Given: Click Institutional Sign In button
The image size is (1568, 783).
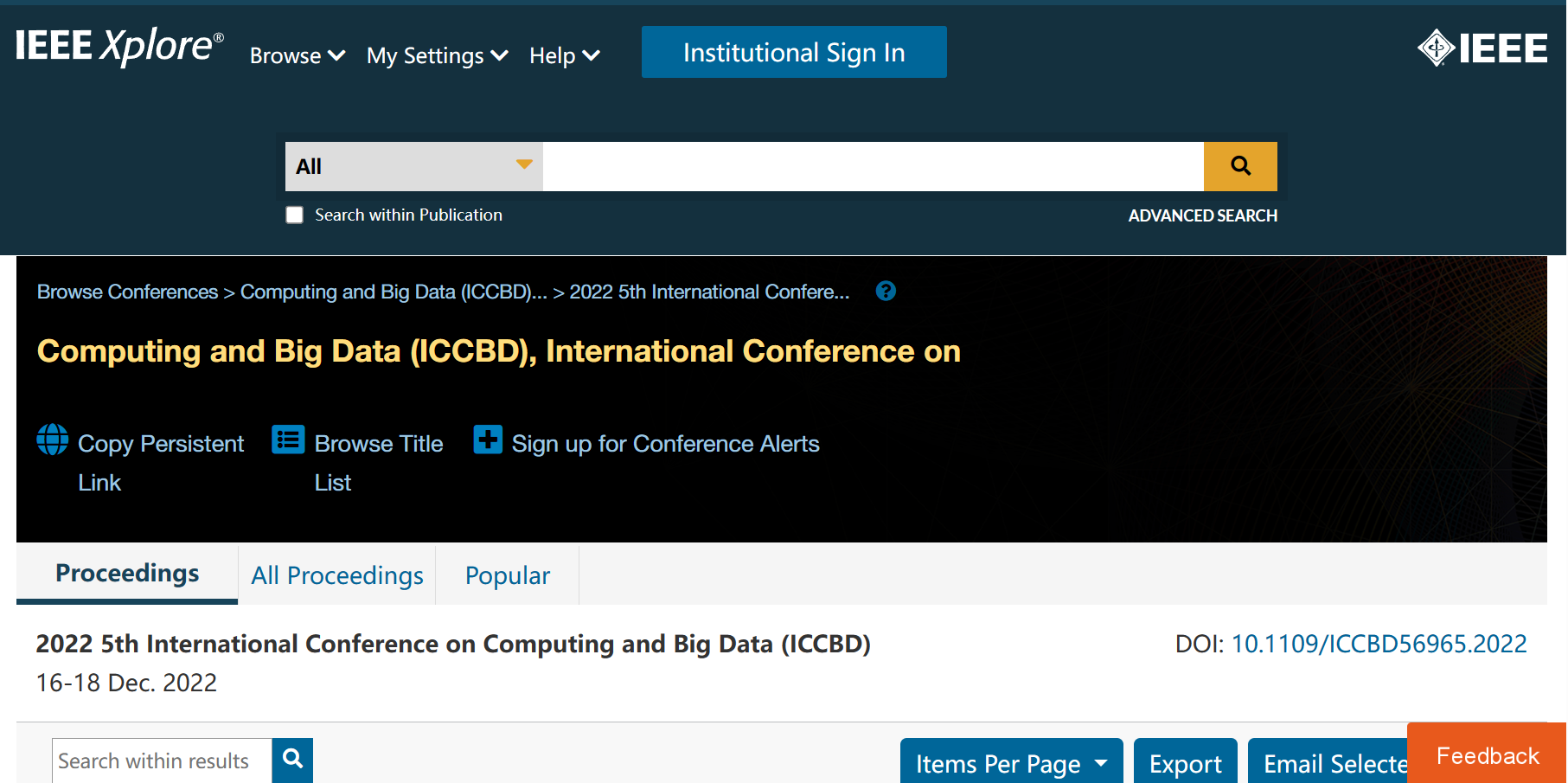Looking at the screenshot, I should [x=794, y=52].
